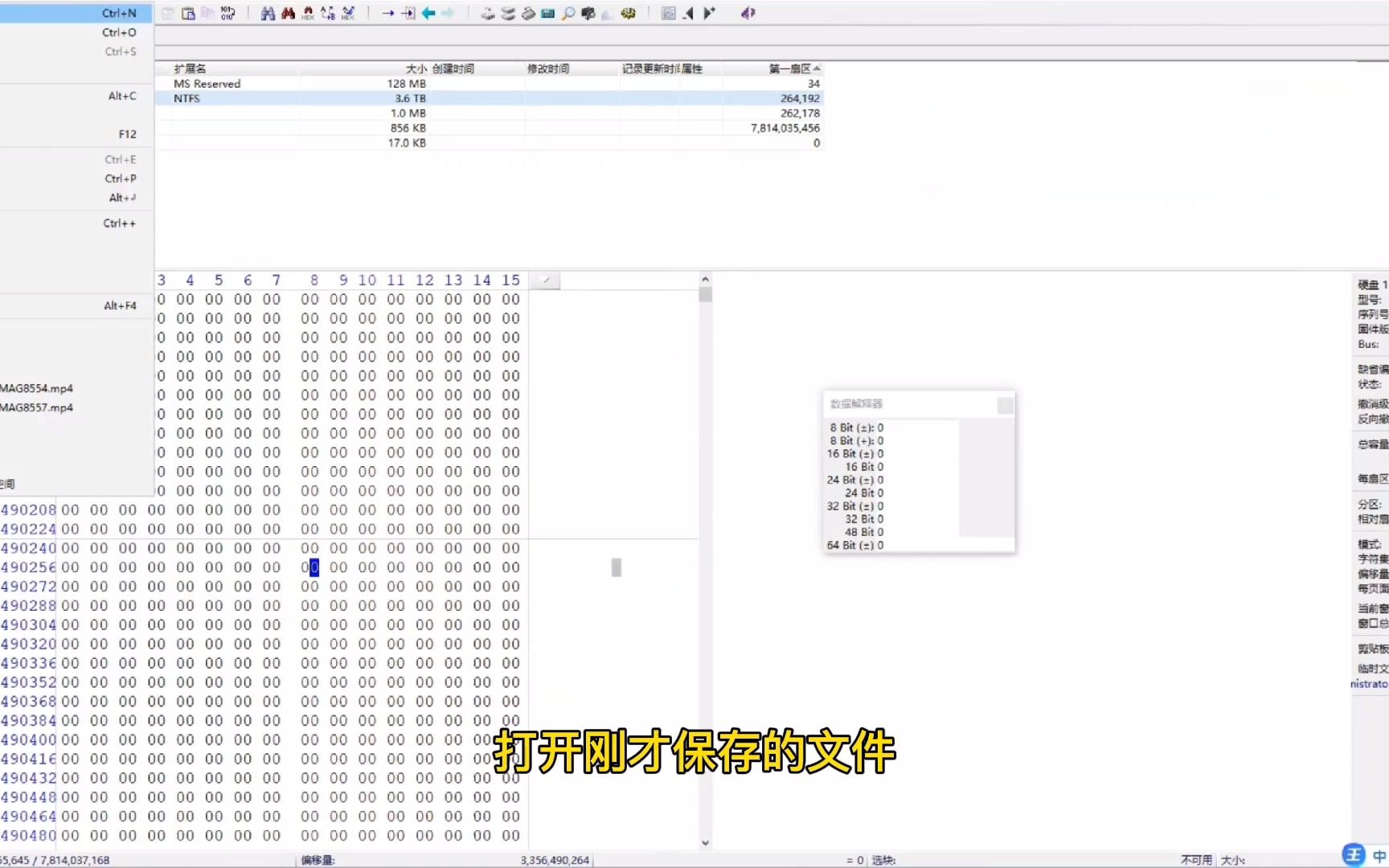
Task: Click the status bar offset 3,356,490,264
Action: click(555, 860)
